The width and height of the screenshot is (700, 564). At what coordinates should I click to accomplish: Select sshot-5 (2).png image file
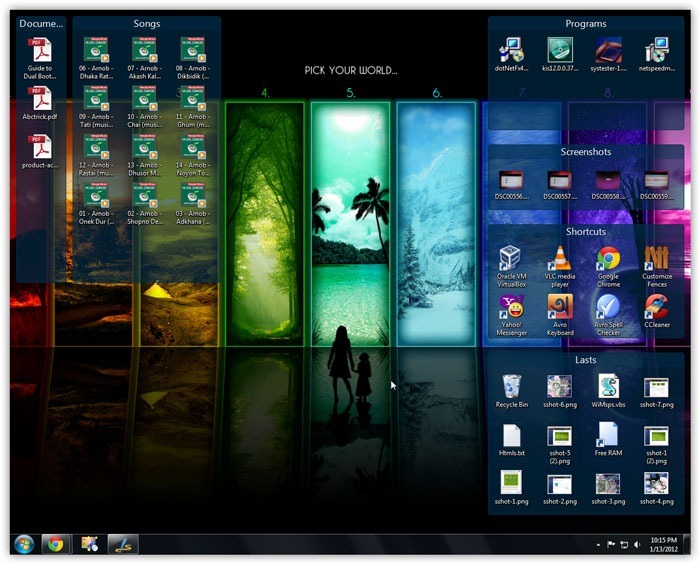pos(560,444)
